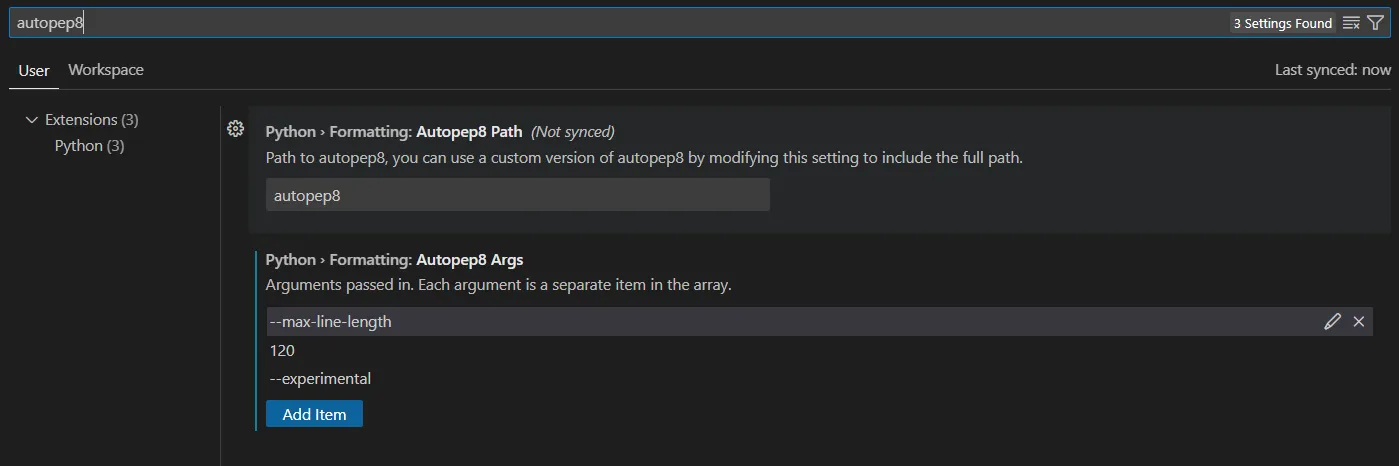Edit the --max-line-length argument with pencil
The width and height of the screenshot is (1399, 466).
[1332, 321]
